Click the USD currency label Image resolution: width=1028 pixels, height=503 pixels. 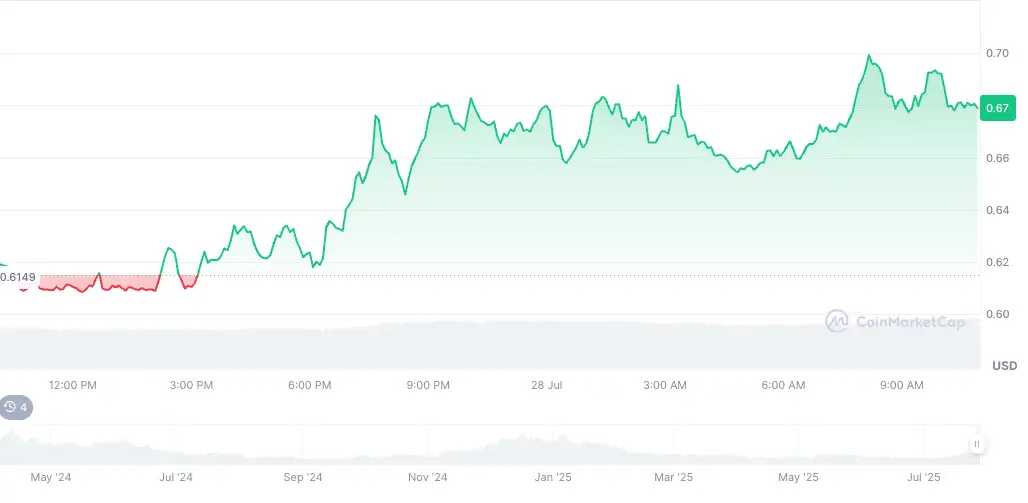click(1004, 366)
